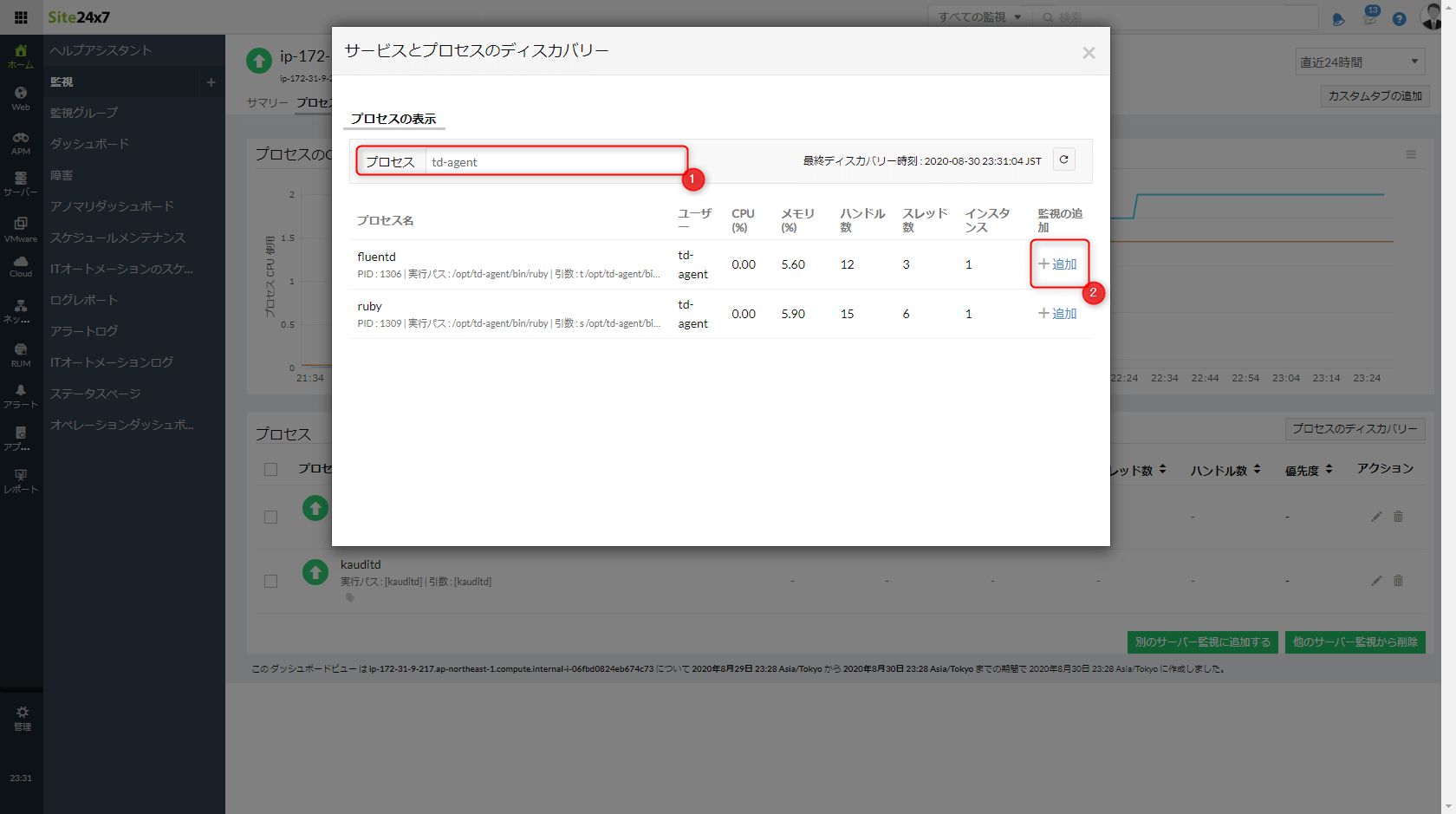Go to Home in the left sidebar
This screenshot has width=1456, height=814.
click(x=21, y=55)
